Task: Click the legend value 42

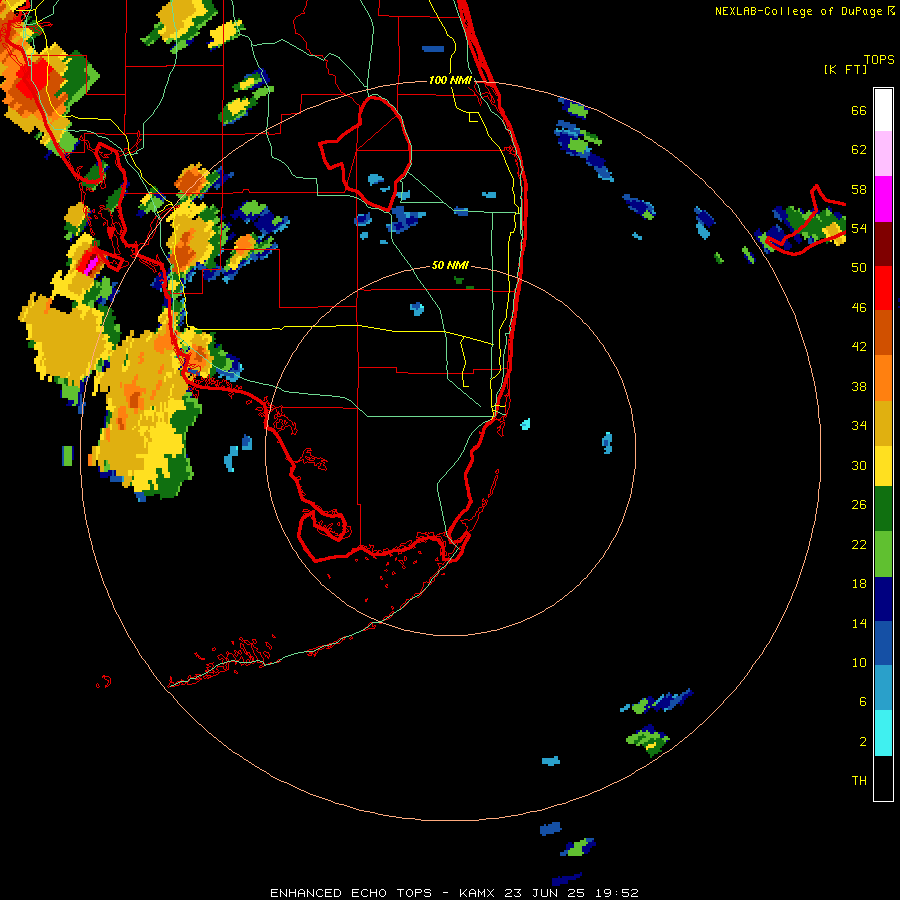Action: tap(859, 347)
